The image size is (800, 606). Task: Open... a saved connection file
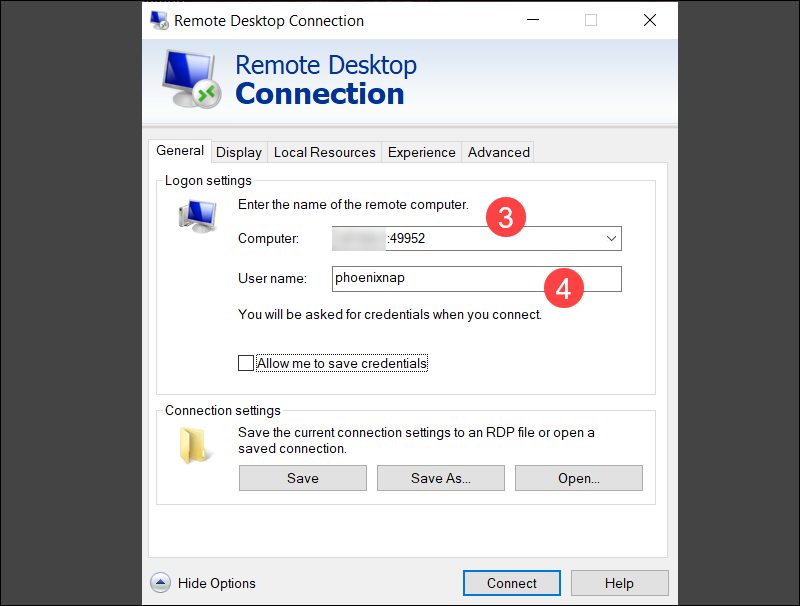coord(579,478)
